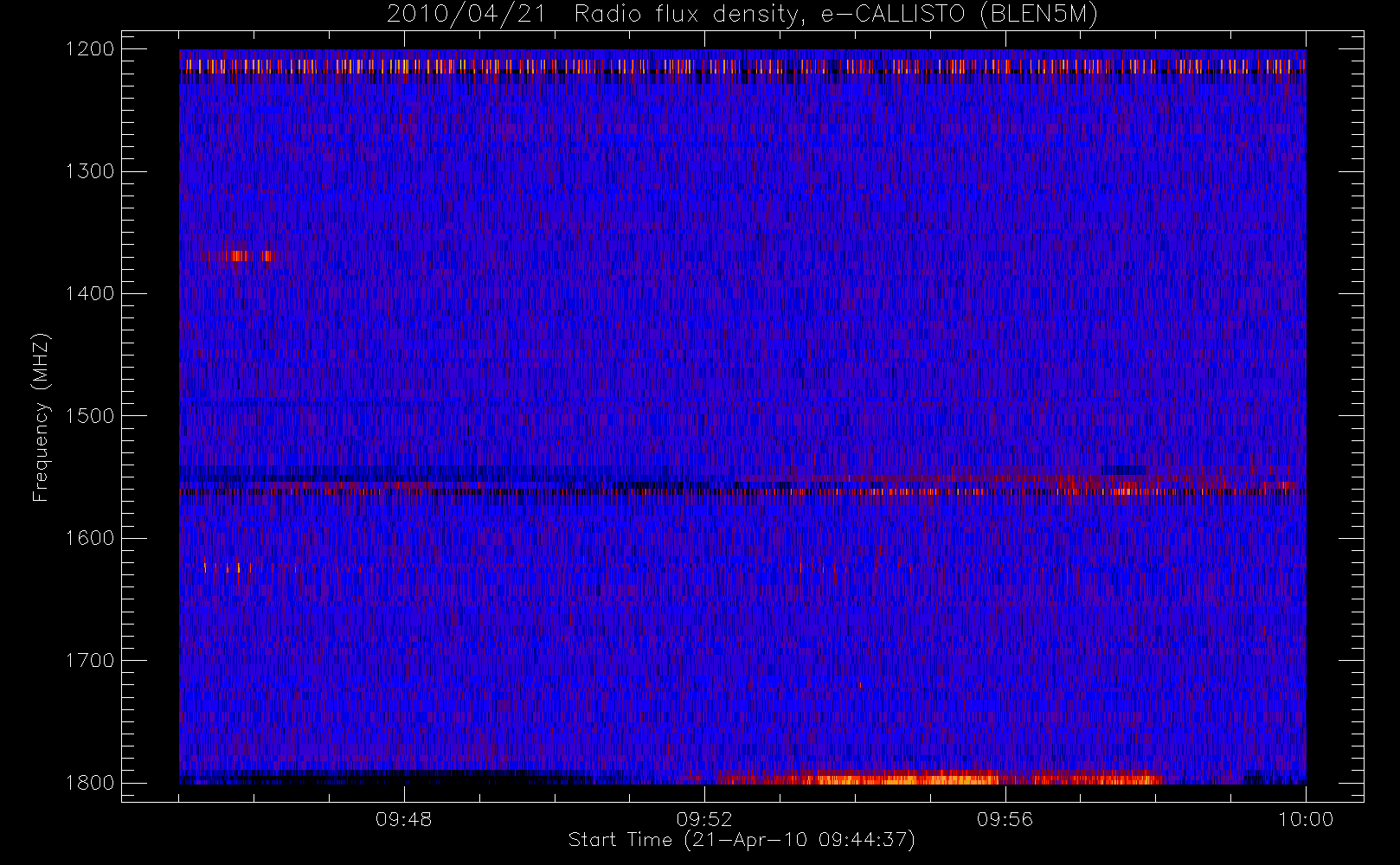Click the 1500 frequency axis label
The width and height of the screenshot is (1400, 865).
(90, 416)
